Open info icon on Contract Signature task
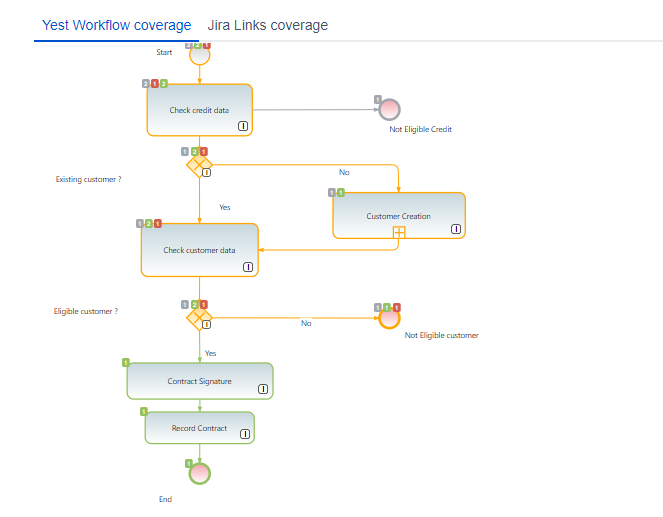This screenshot has width=663, height=517. (x=263, y=390)
